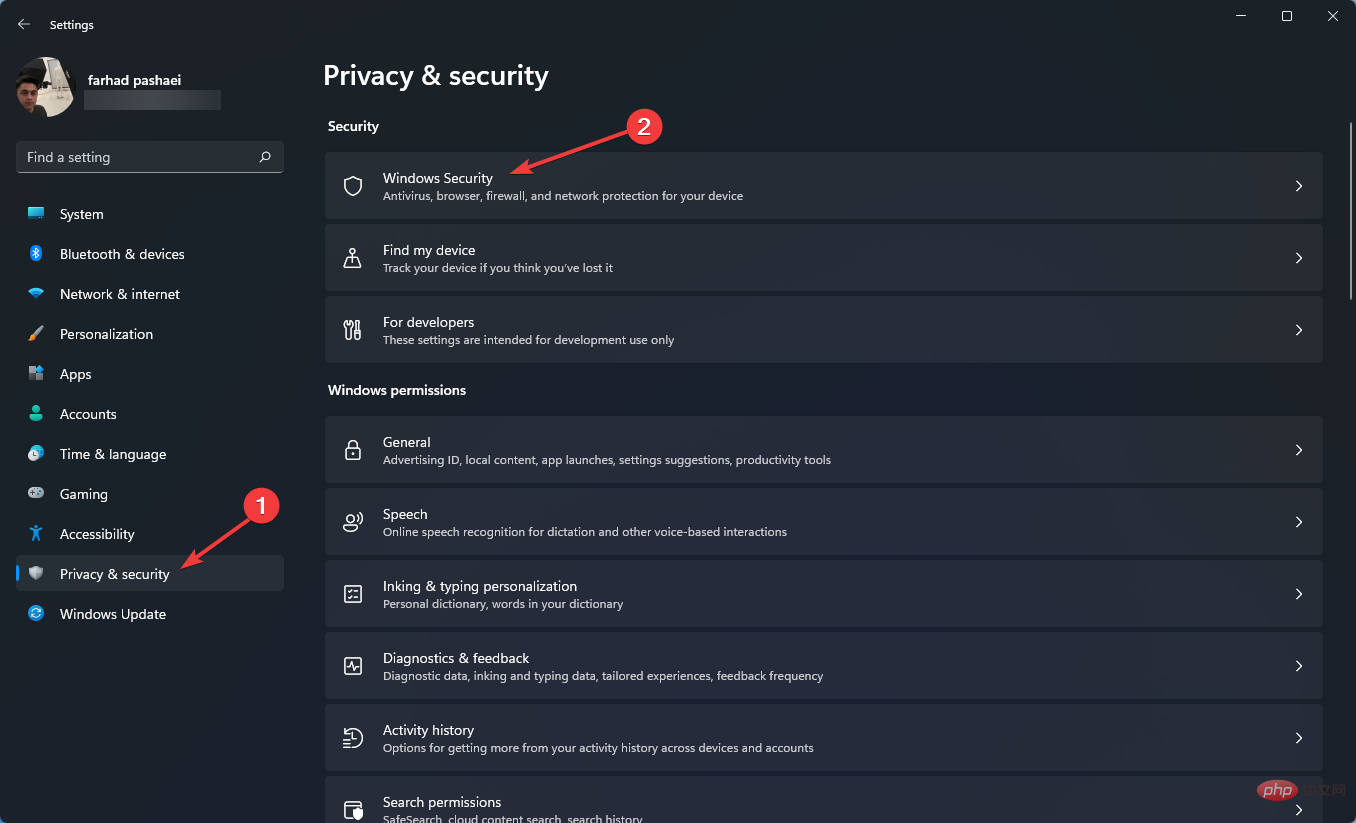Open System settings category
Screen dimensions: 1356x823
[150, 214]
